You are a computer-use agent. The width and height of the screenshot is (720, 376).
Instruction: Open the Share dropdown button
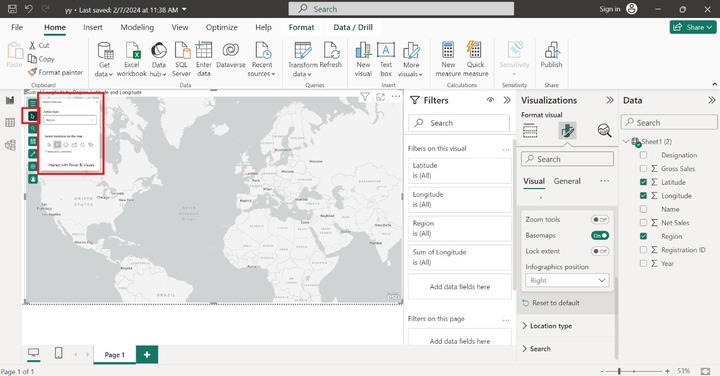tap(693, 27)
